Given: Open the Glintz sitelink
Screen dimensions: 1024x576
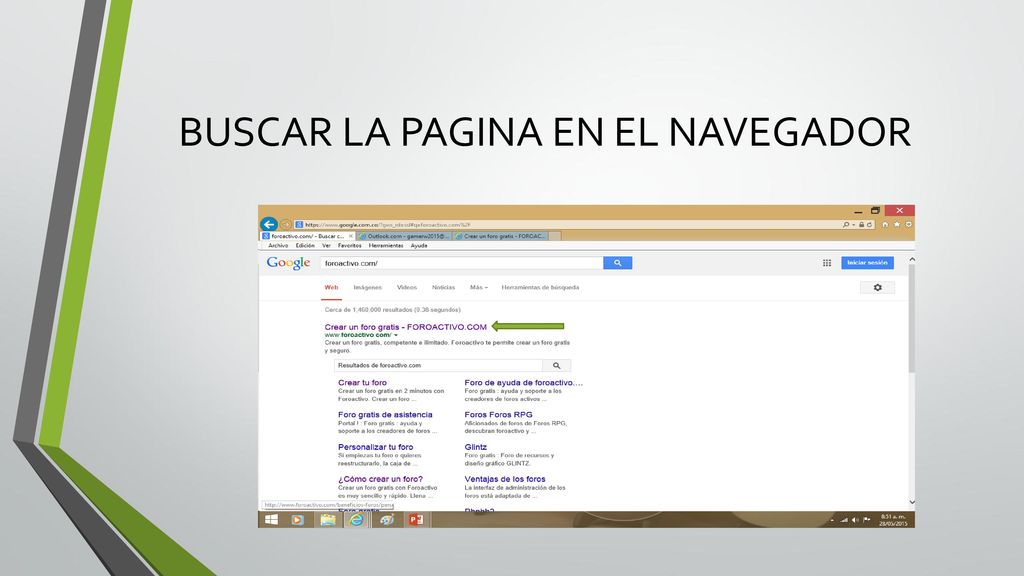Looking at the screenshot, I should (475, 447).
